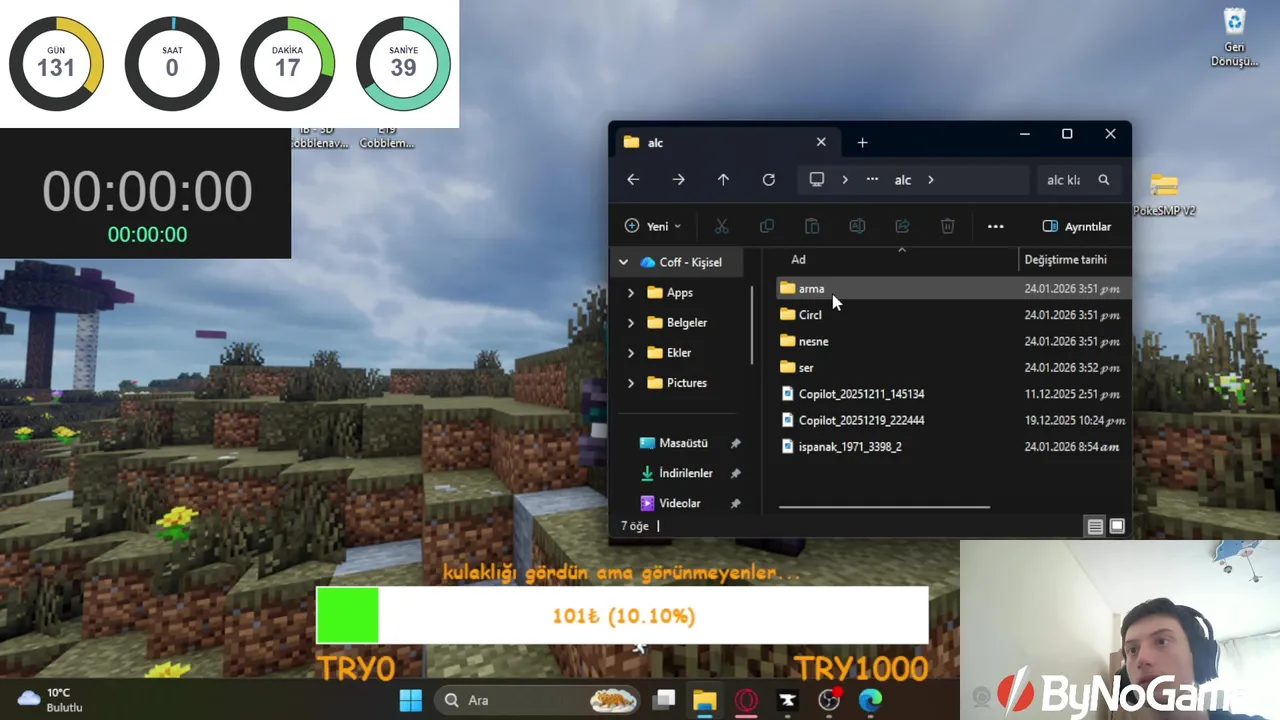Click alc segment in address bar
The height and width of the screenshot is (720, 1280).
pyautogui.click(x=902, y=180)
